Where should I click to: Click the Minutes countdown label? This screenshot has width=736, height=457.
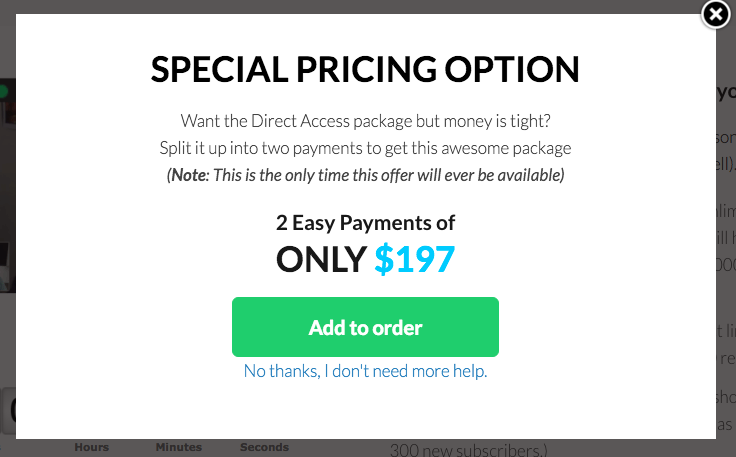pos(179,447)
